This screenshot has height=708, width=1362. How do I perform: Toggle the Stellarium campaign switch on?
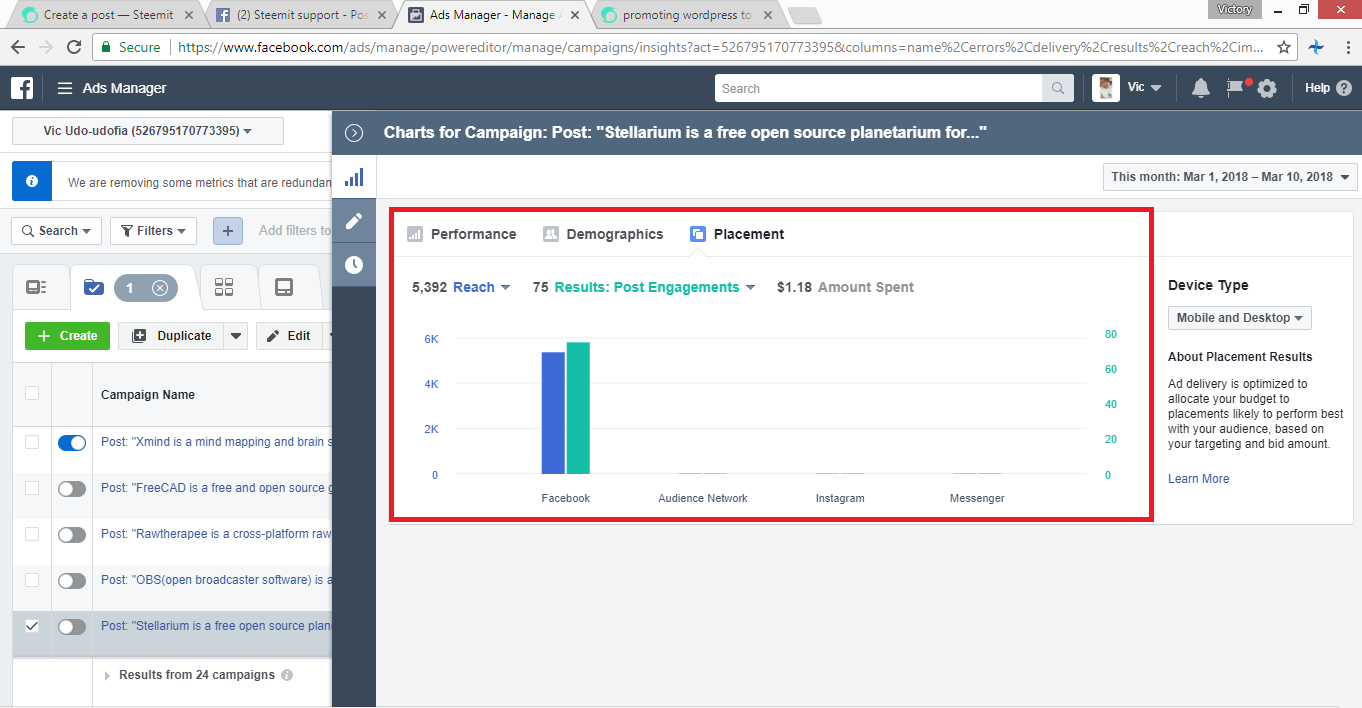pyautogui.click(x=72, y=627)
